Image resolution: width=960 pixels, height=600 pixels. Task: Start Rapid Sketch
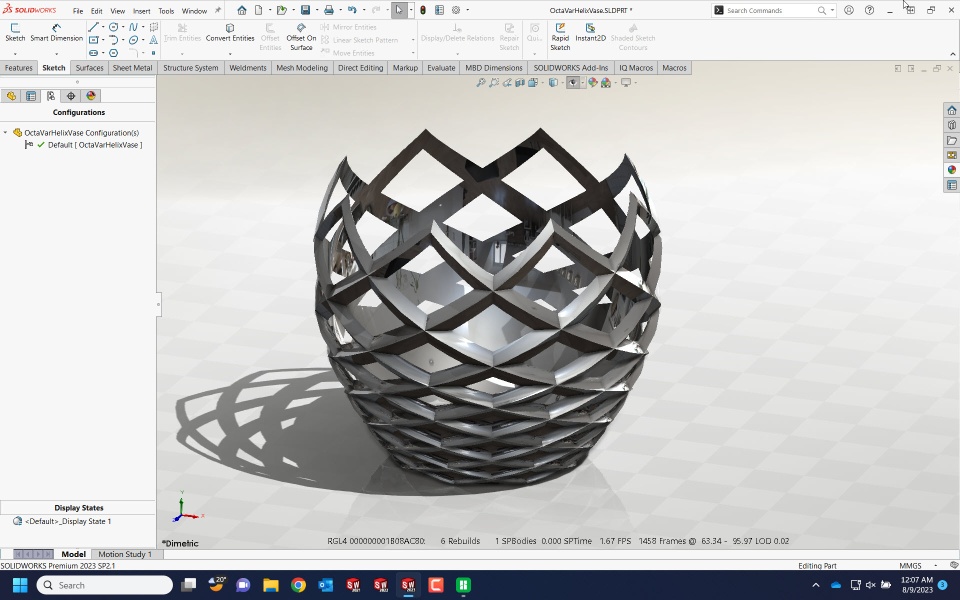tap(560, 37)
